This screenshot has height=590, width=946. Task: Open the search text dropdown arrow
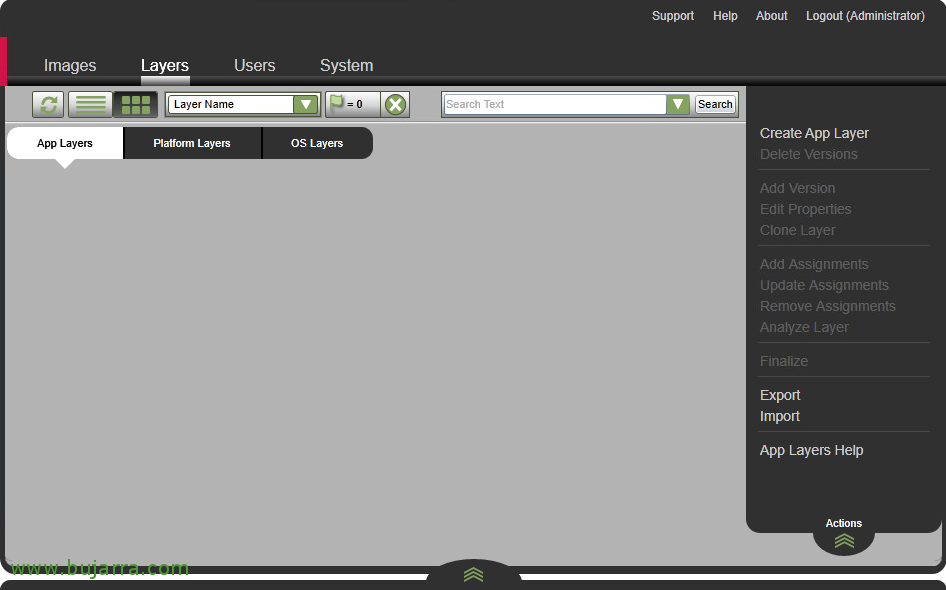678,104
